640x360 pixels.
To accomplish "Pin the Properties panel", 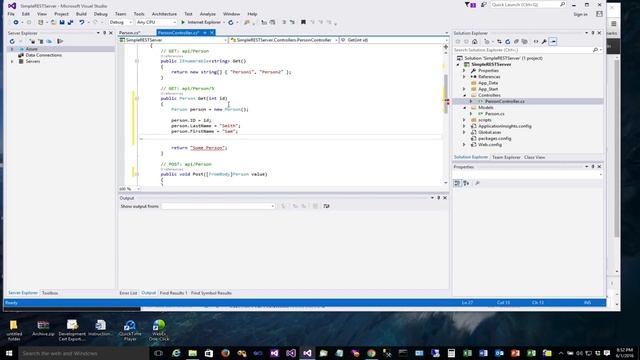I will click(593, 167).
